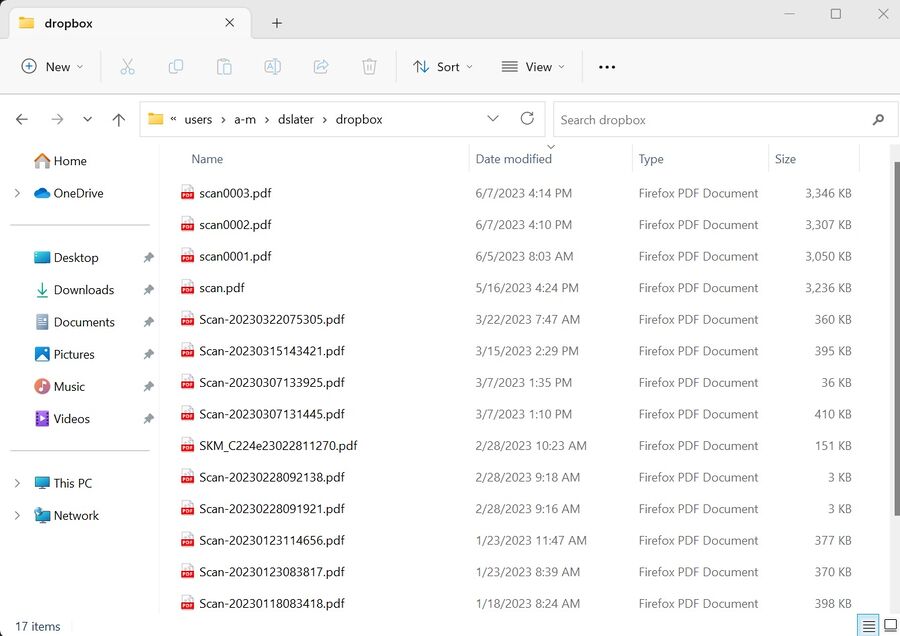Expand the This PC tree node
Image resolution: width=900 pixels, height=636 pixels.
(17, 483)
